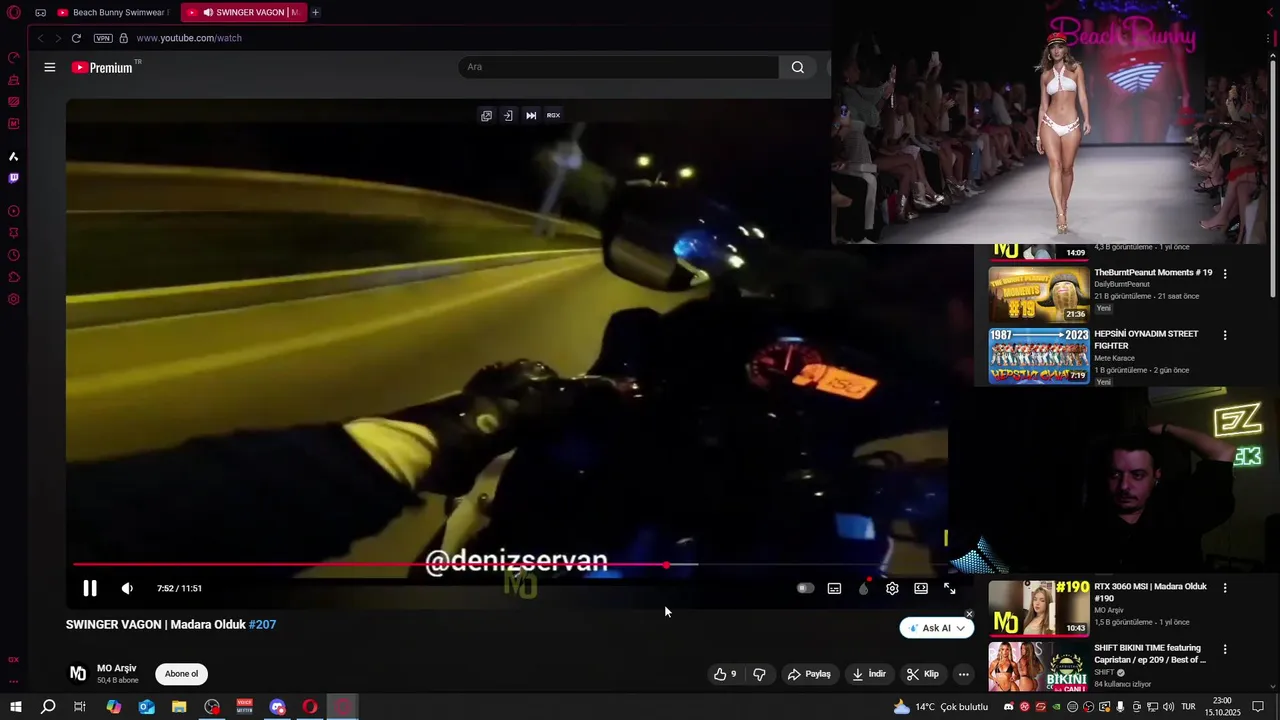Open the weather widget '14°C Çok bulutlu'
This screenshot has height=720, width=1280.
pos(940,707)
